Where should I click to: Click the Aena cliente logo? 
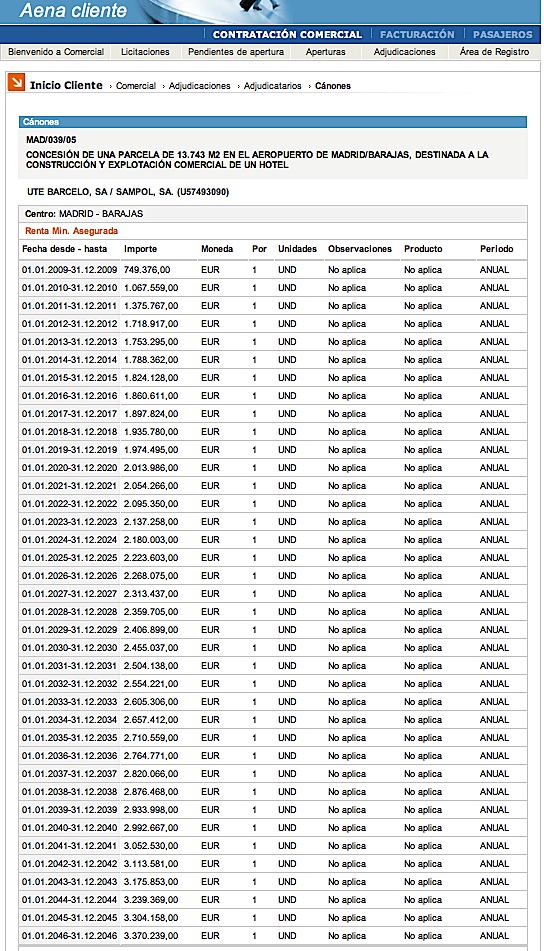73,10
